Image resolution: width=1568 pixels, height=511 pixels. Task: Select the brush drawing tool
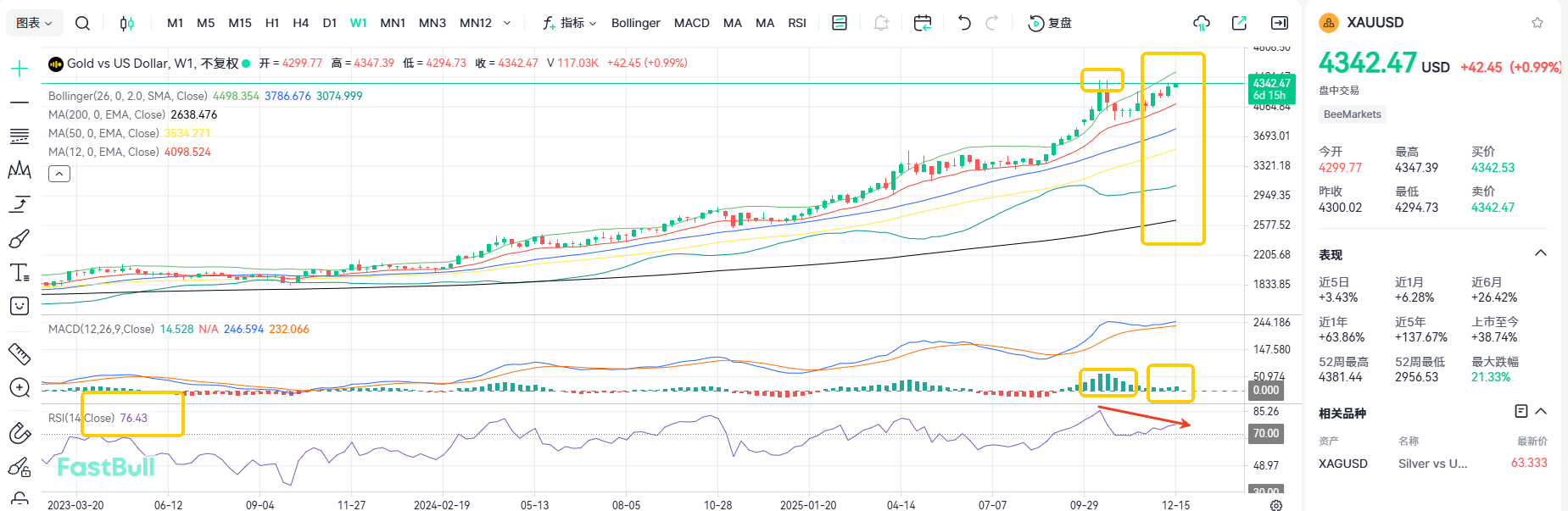pyautogui.click(x=20, y=239)
